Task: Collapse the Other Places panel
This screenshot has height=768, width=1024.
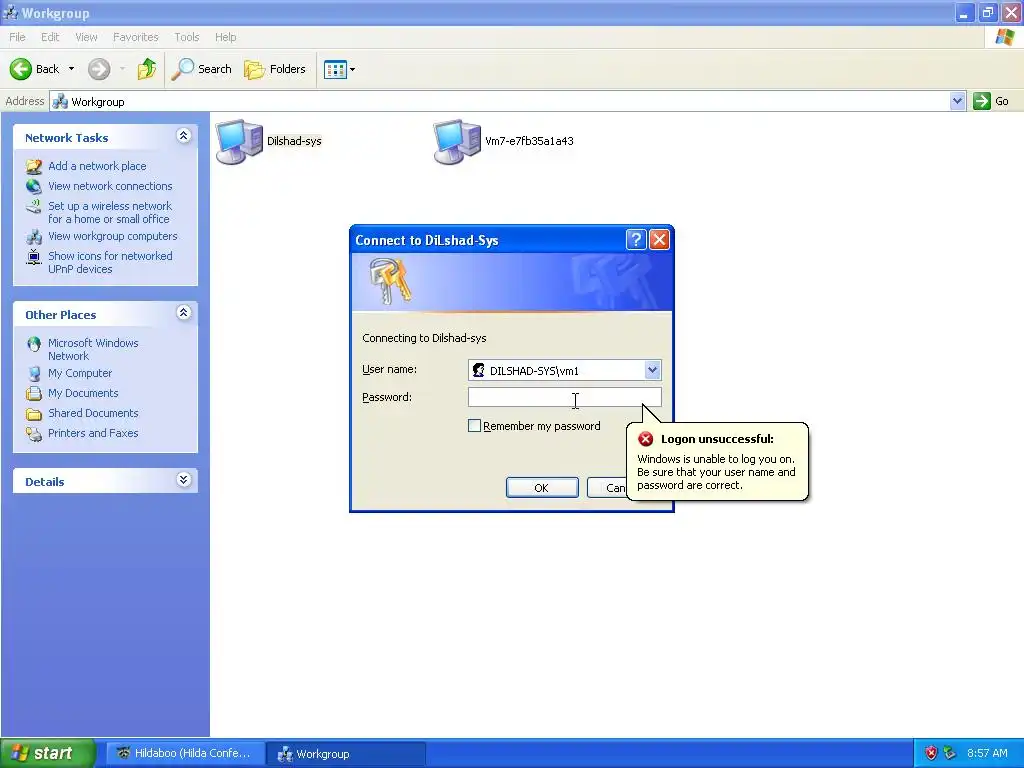Action: click(184, 313)
